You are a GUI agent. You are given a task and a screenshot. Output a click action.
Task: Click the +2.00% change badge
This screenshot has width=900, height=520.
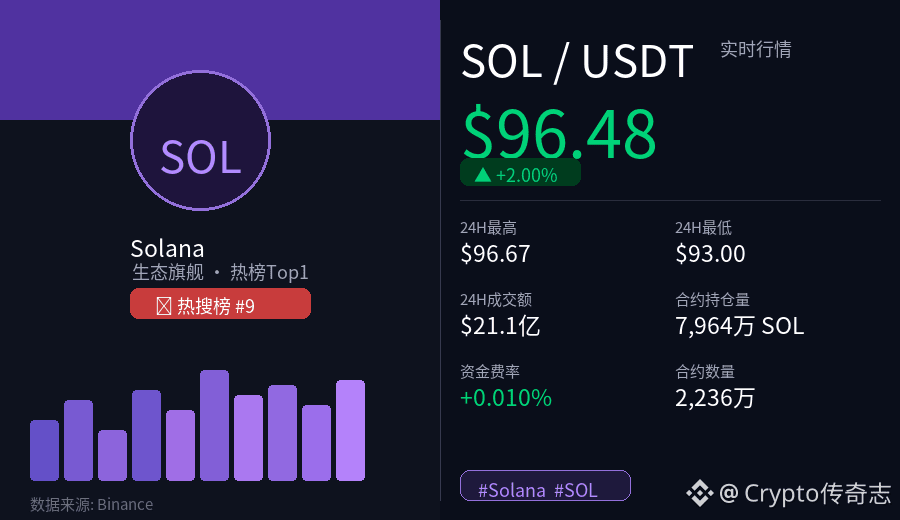521,173
